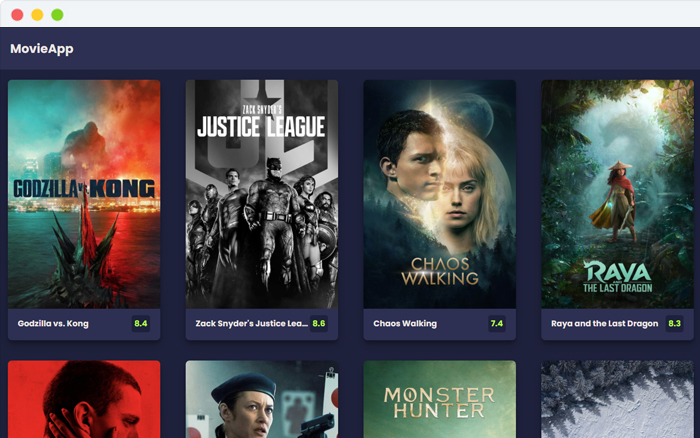The height and width of the screenshot is (438, 700).
Task: Maximize the window with green button
Action: click(x=57, y=15)
